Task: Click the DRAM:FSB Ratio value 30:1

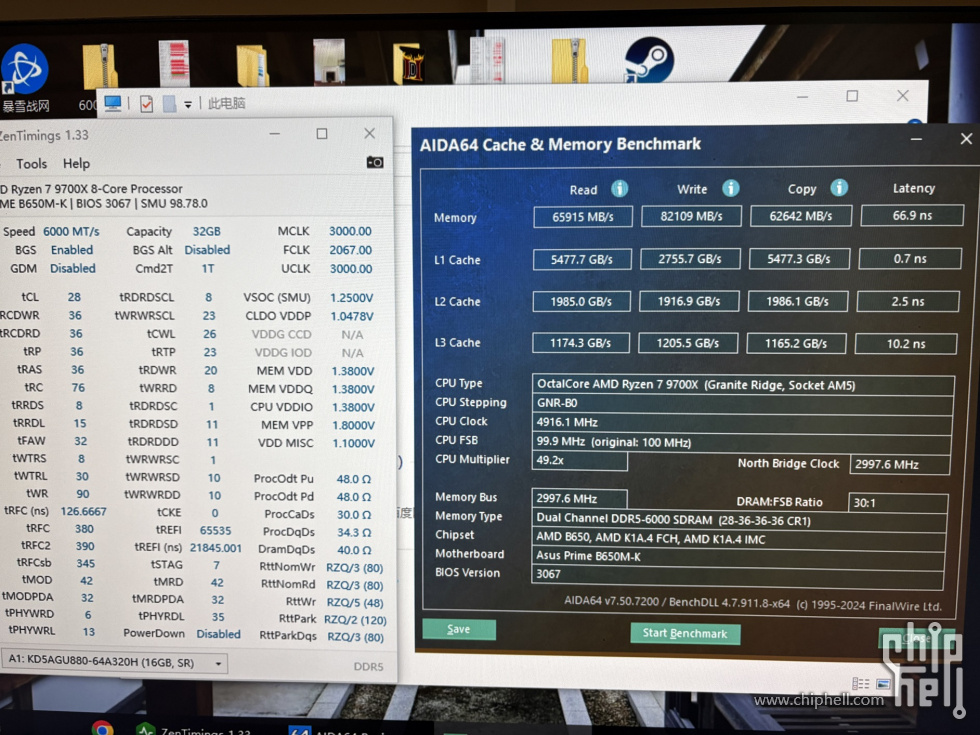Action: point(898,503)
